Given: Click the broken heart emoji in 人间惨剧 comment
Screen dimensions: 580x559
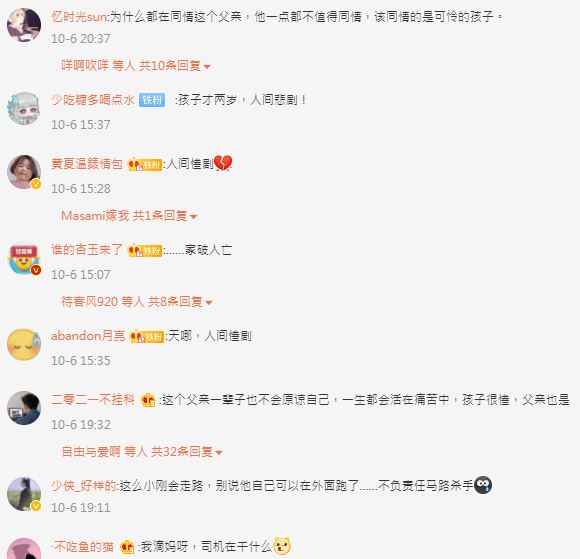Looking at the screenshot, I should coord(223,163).
